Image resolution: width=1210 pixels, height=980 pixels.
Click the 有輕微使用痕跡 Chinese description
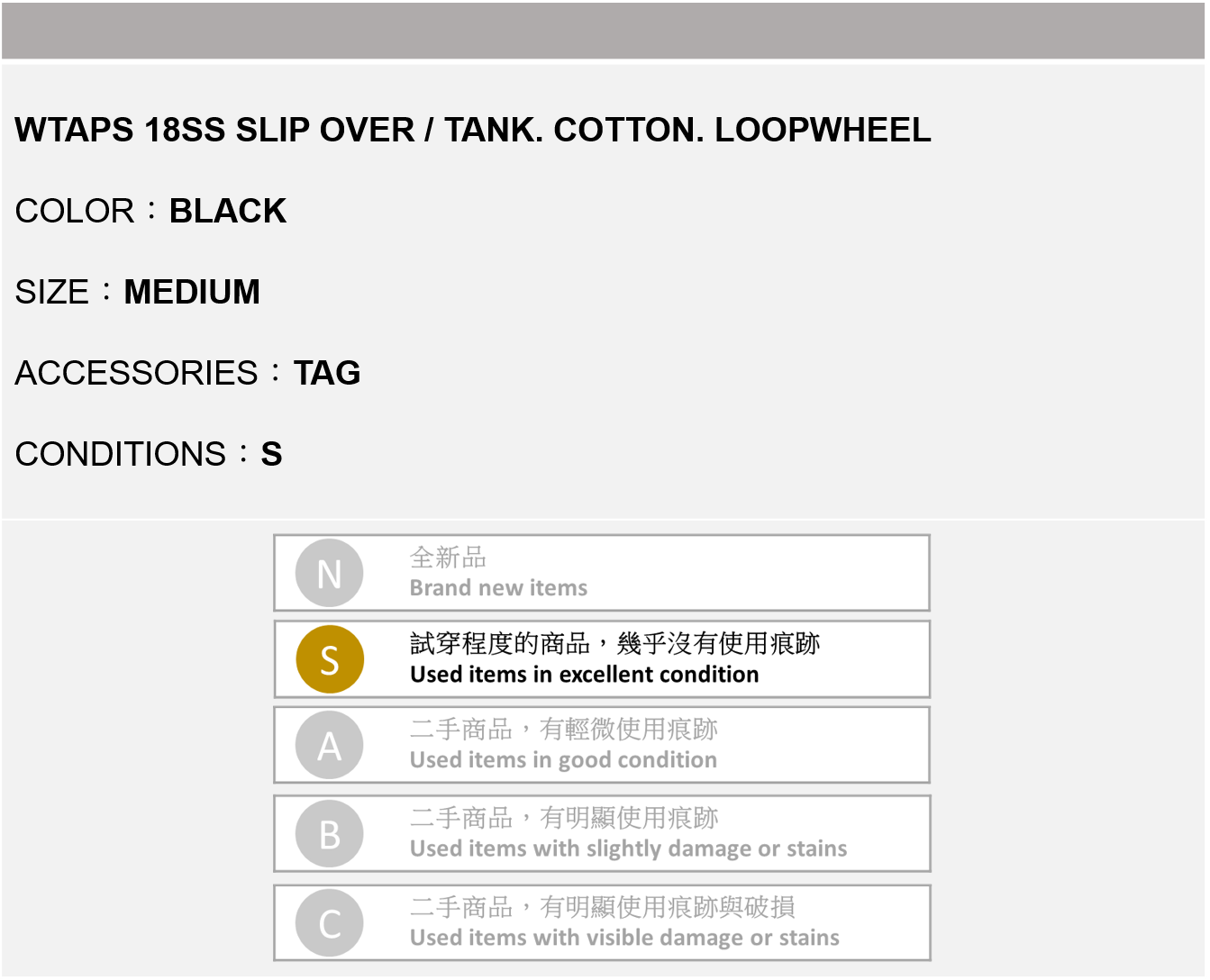pos(628,729)
